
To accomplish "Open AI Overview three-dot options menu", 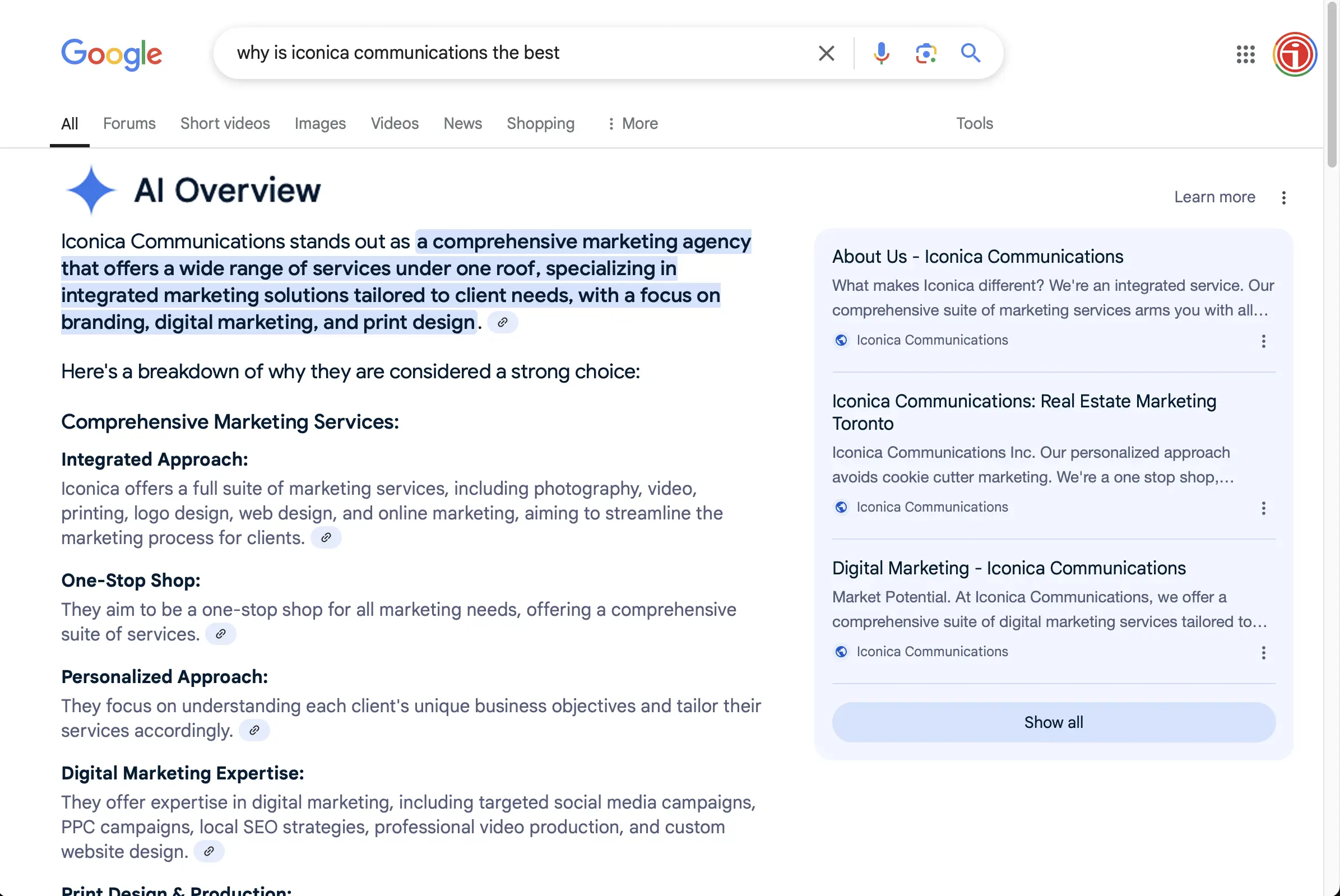I will [1283, 198].
